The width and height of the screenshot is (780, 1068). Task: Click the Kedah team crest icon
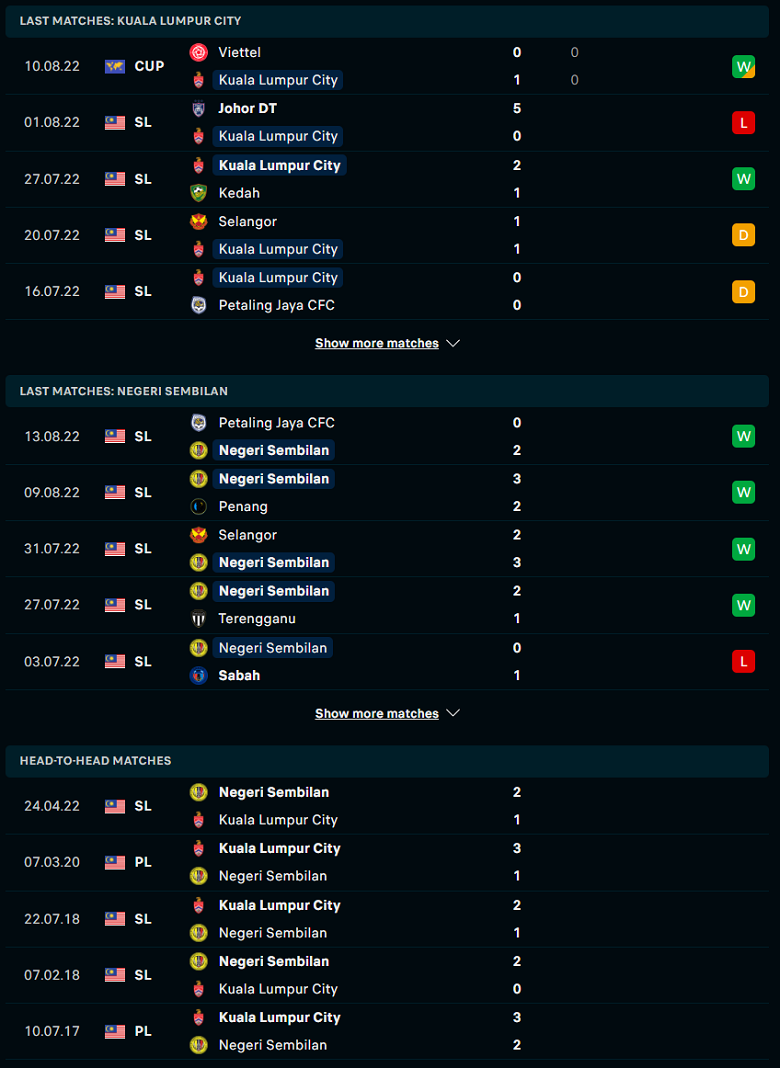(x=199, y=193)
